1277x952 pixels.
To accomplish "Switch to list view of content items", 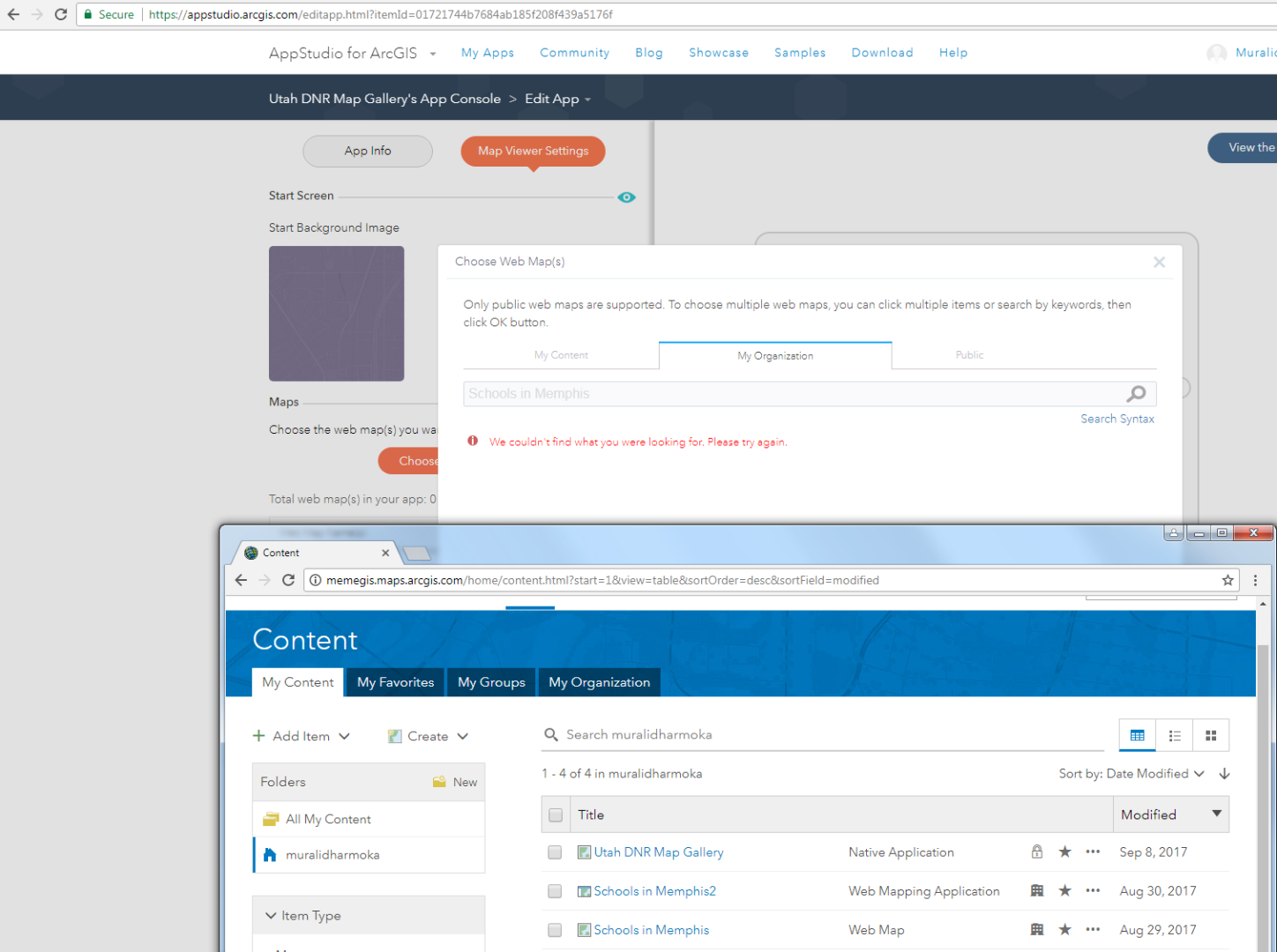I will click(x=1175, y=735).
